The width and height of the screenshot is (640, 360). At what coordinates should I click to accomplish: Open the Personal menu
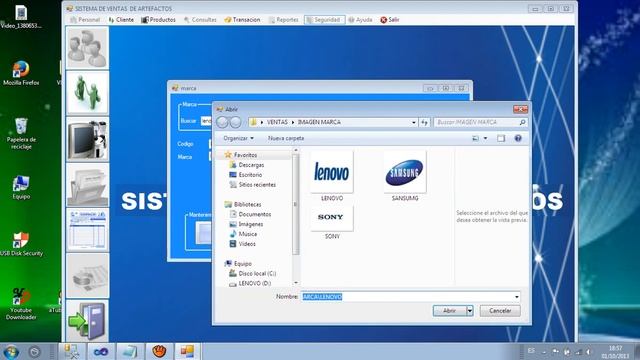click(85, 20)
